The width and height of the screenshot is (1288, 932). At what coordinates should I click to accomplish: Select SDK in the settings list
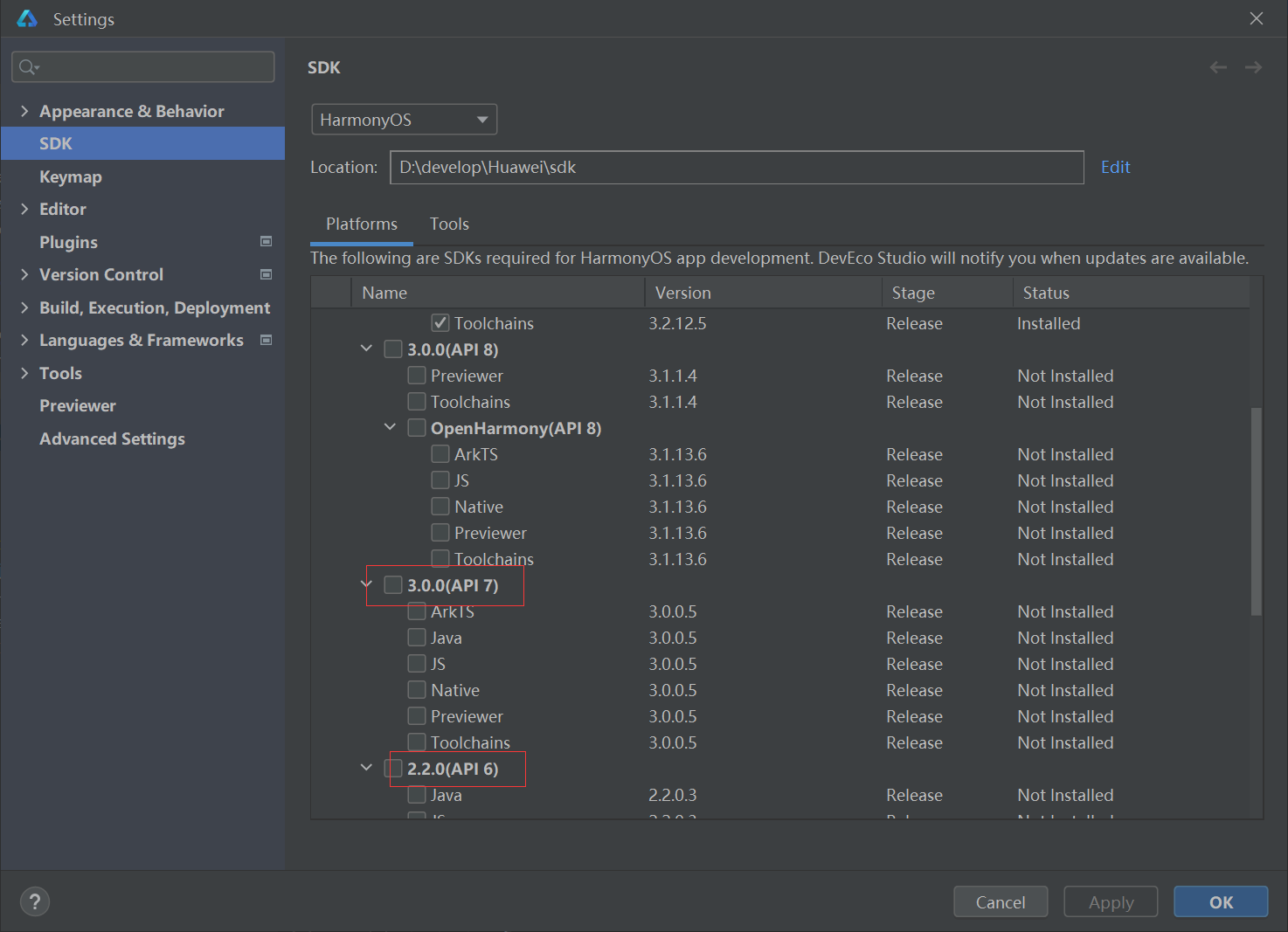coord(142,143)
